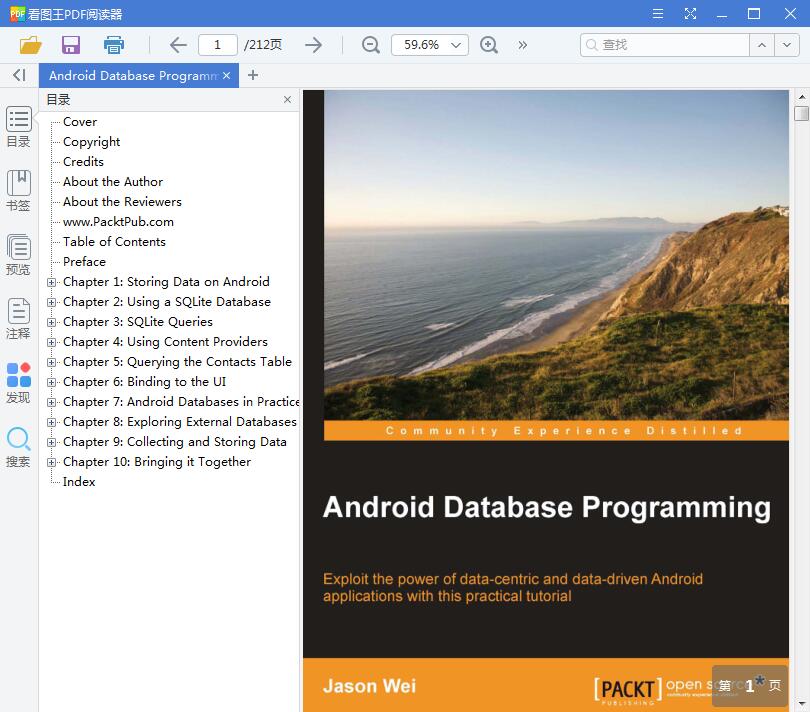Image resolution: width=810 pixels, height=712 pixels.
Task: Add a new tab with the plus button
Action: pyautogui.click(x=253, y=75)
